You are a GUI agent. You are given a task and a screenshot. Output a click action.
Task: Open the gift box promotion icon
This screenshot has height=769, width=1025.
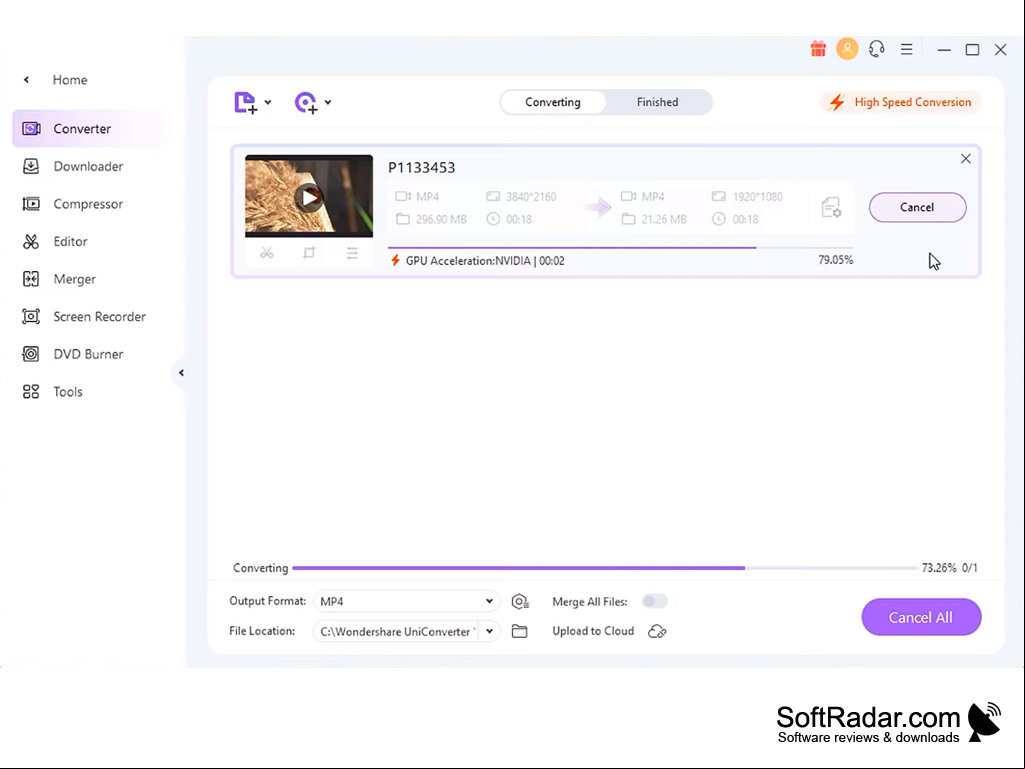click(818, 49)
